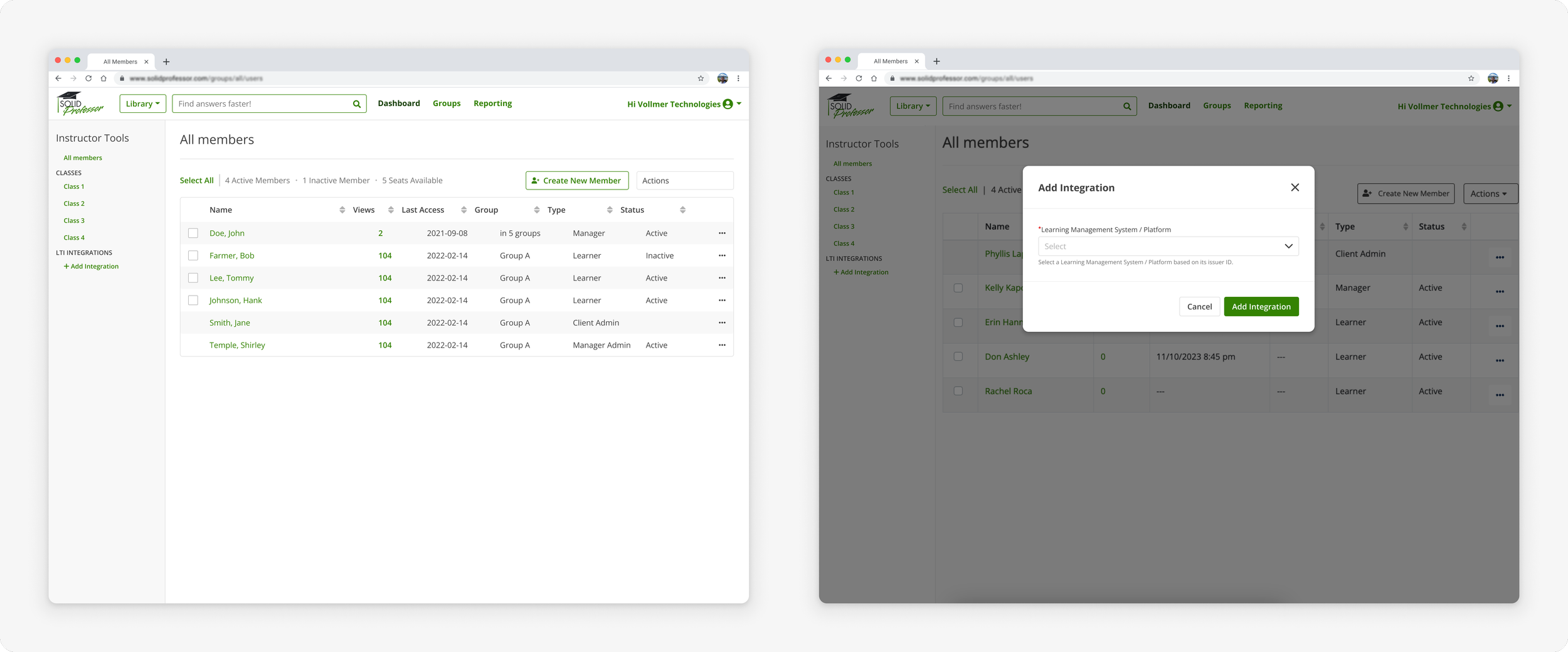The image size is (1568, 652).
Task: Open Hi Vollmer Technologies menu, left window
Action: pos(684,104)
